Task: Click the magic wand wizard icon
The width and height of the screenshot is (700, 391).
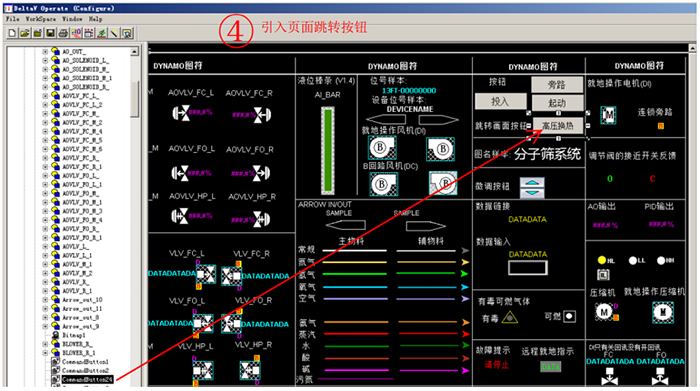Action: [x=114, y=33]
